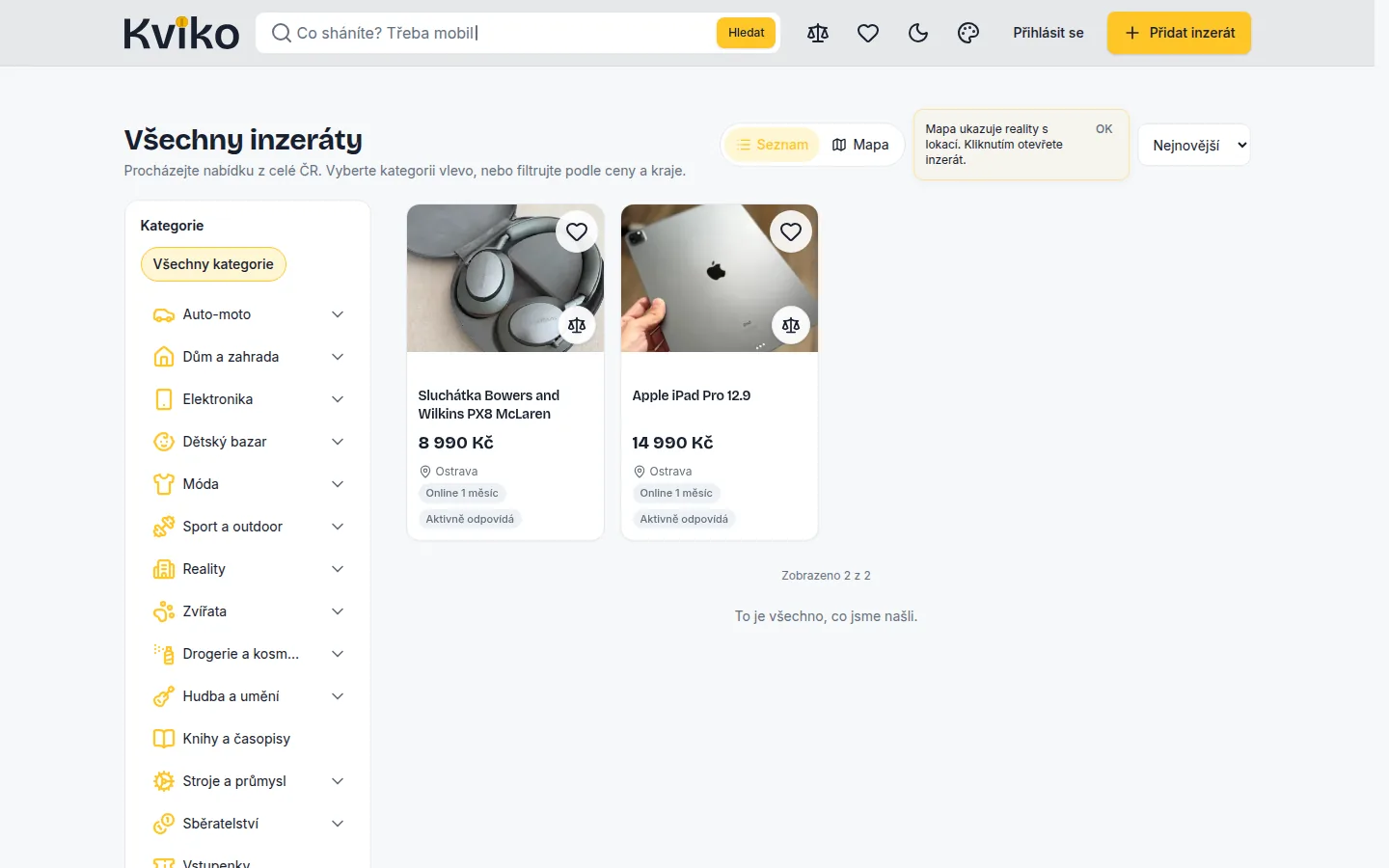
Task: Click the Zvířata paw icon
Action: pyautogui.click(x=164, y=611)
